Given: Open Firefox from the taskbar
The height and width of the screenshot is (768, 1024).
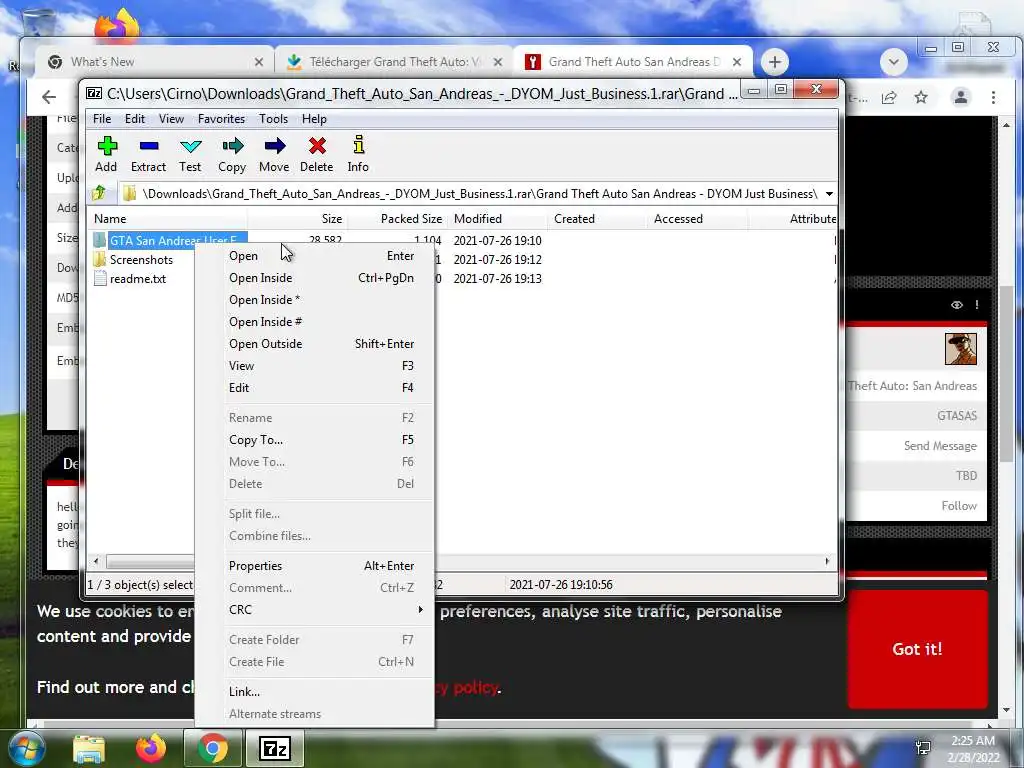Looking at the screenshot, I should (x=151, y=748).
